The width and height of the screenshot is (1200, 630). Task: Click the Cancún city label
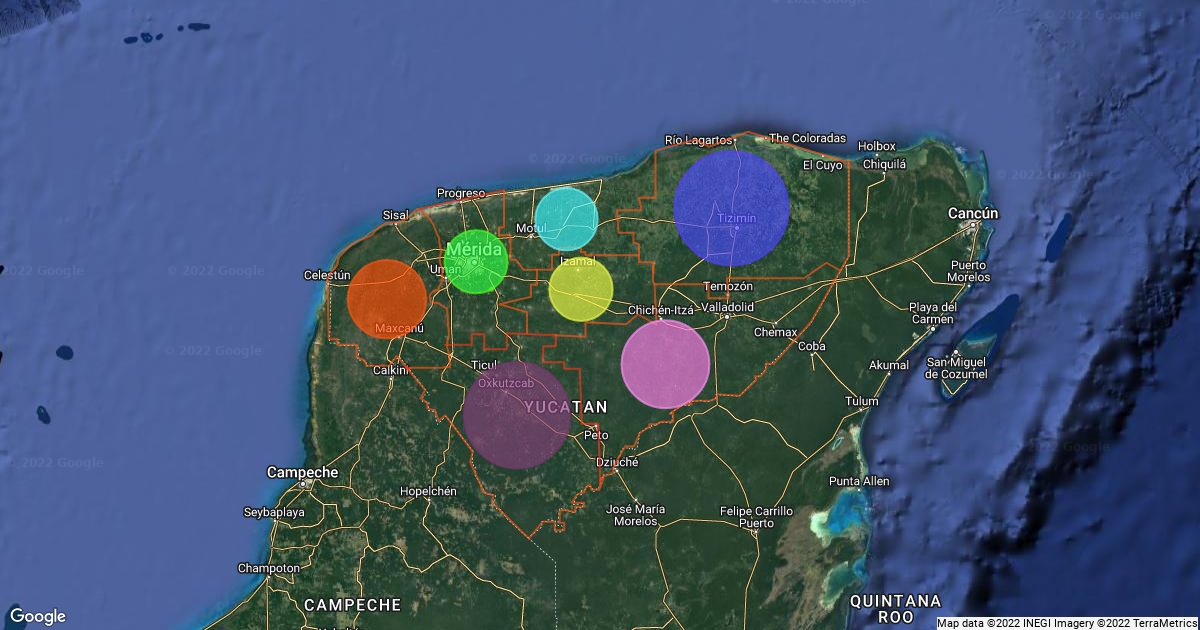pos(974,213)
